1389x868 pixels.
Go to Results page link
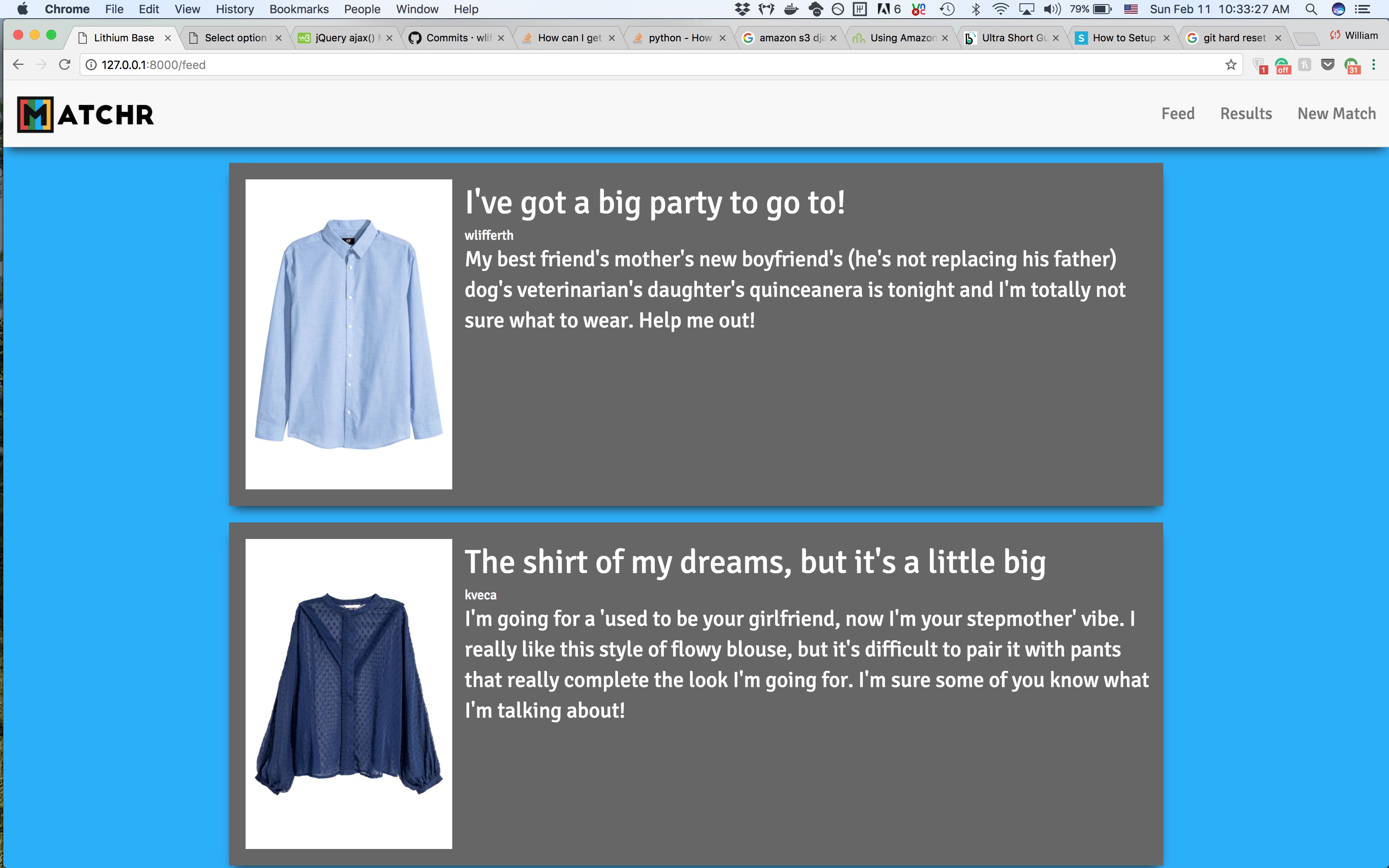[1246, 114]
